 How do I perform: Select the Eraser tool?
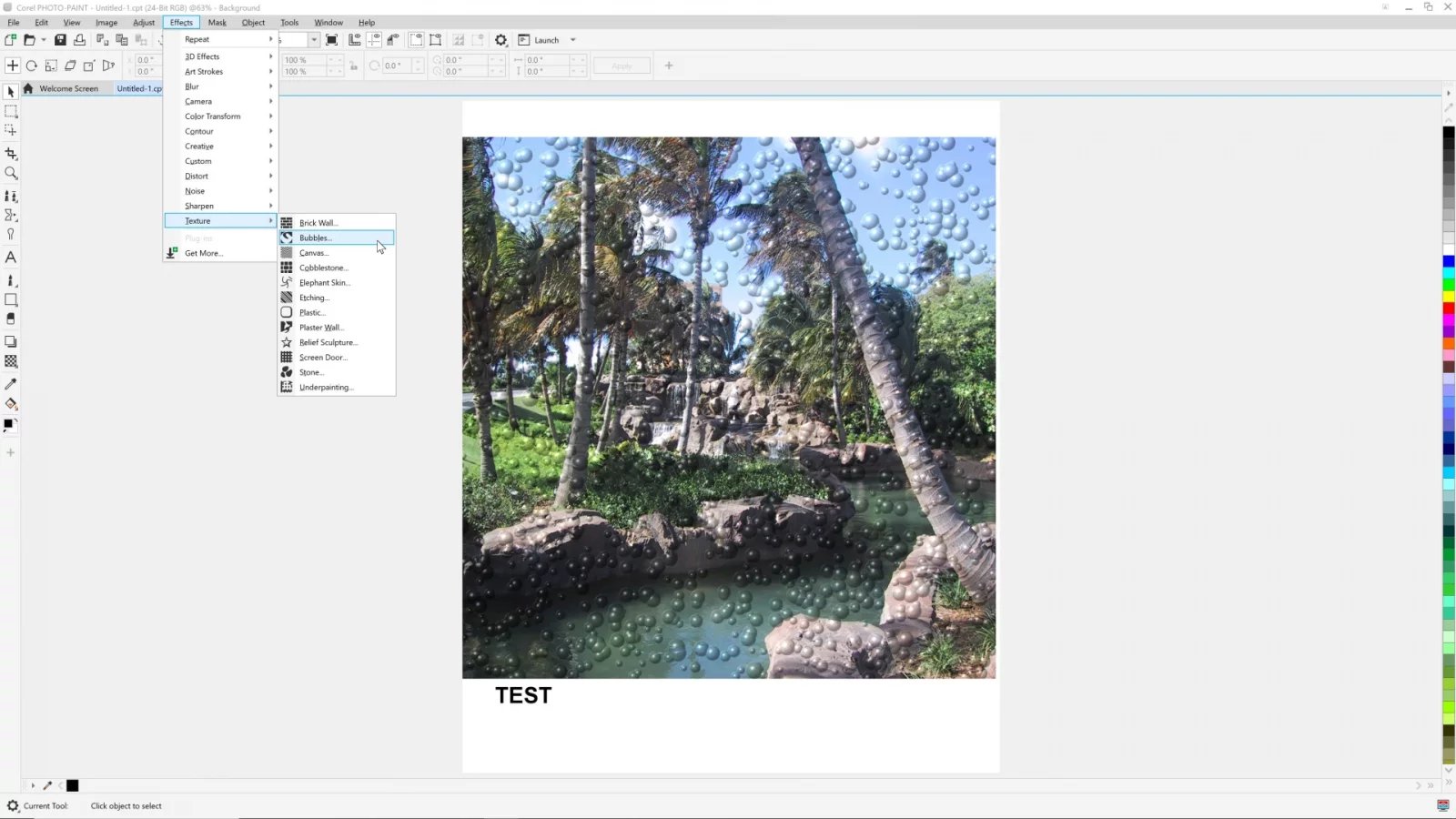coord(12,318)
